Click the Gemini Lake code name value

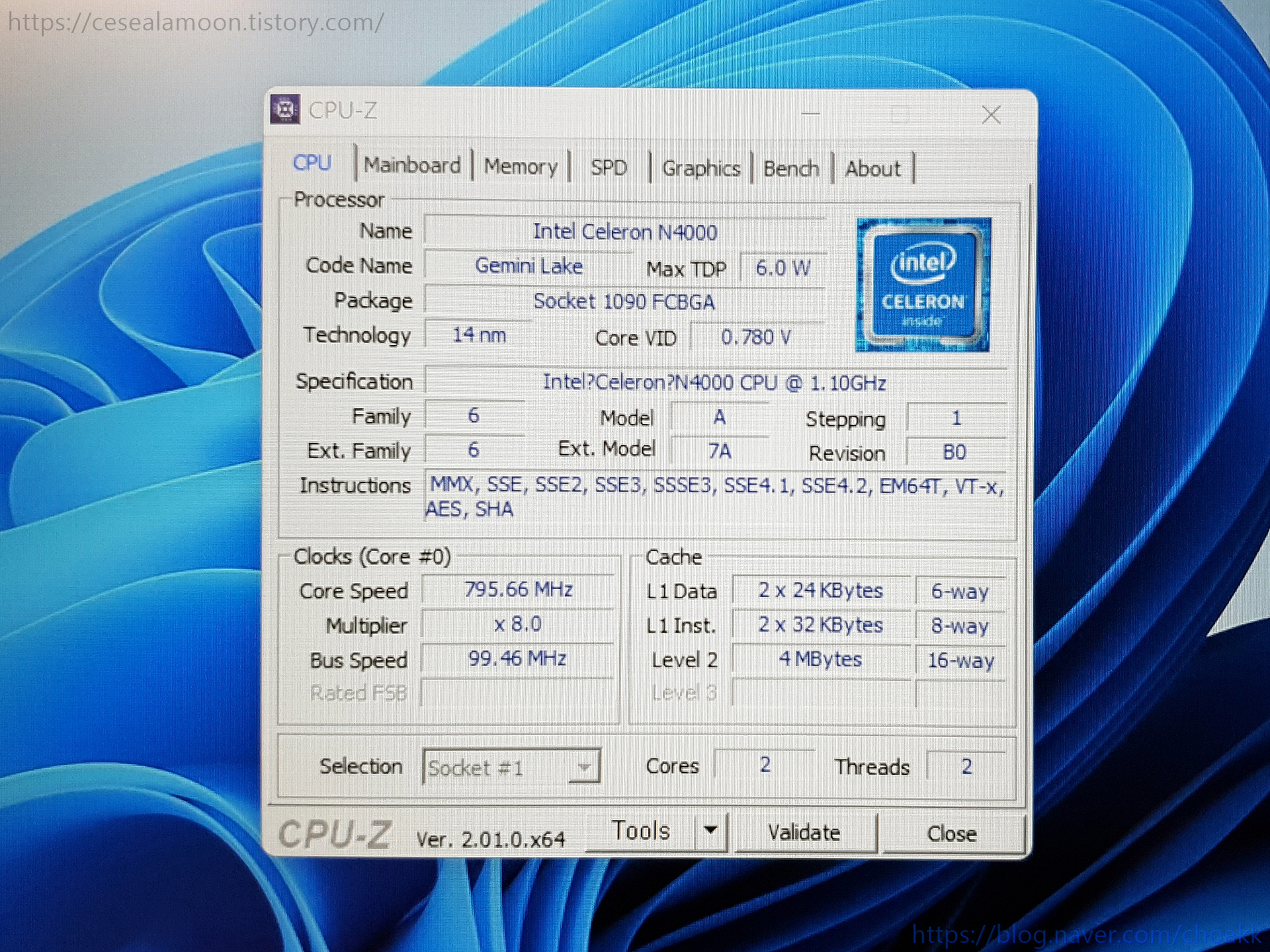[529, 266]
